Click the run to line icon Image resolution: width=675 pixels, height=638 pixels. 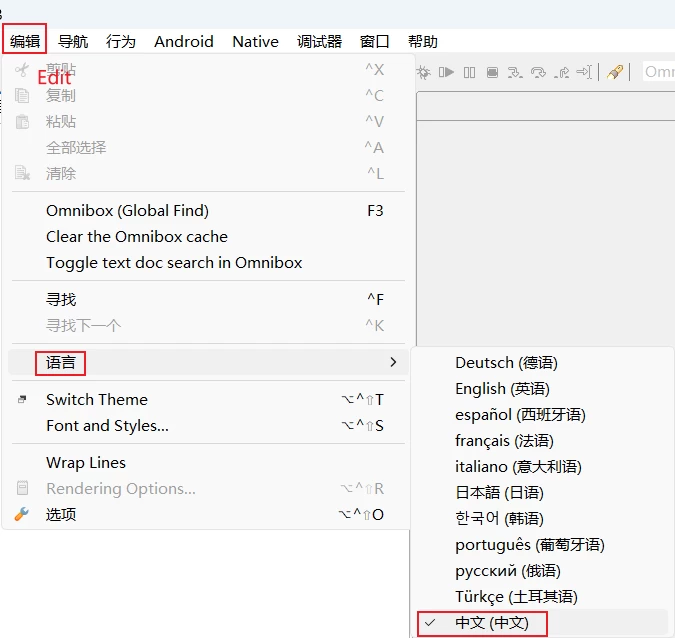(x=585, y=72)
